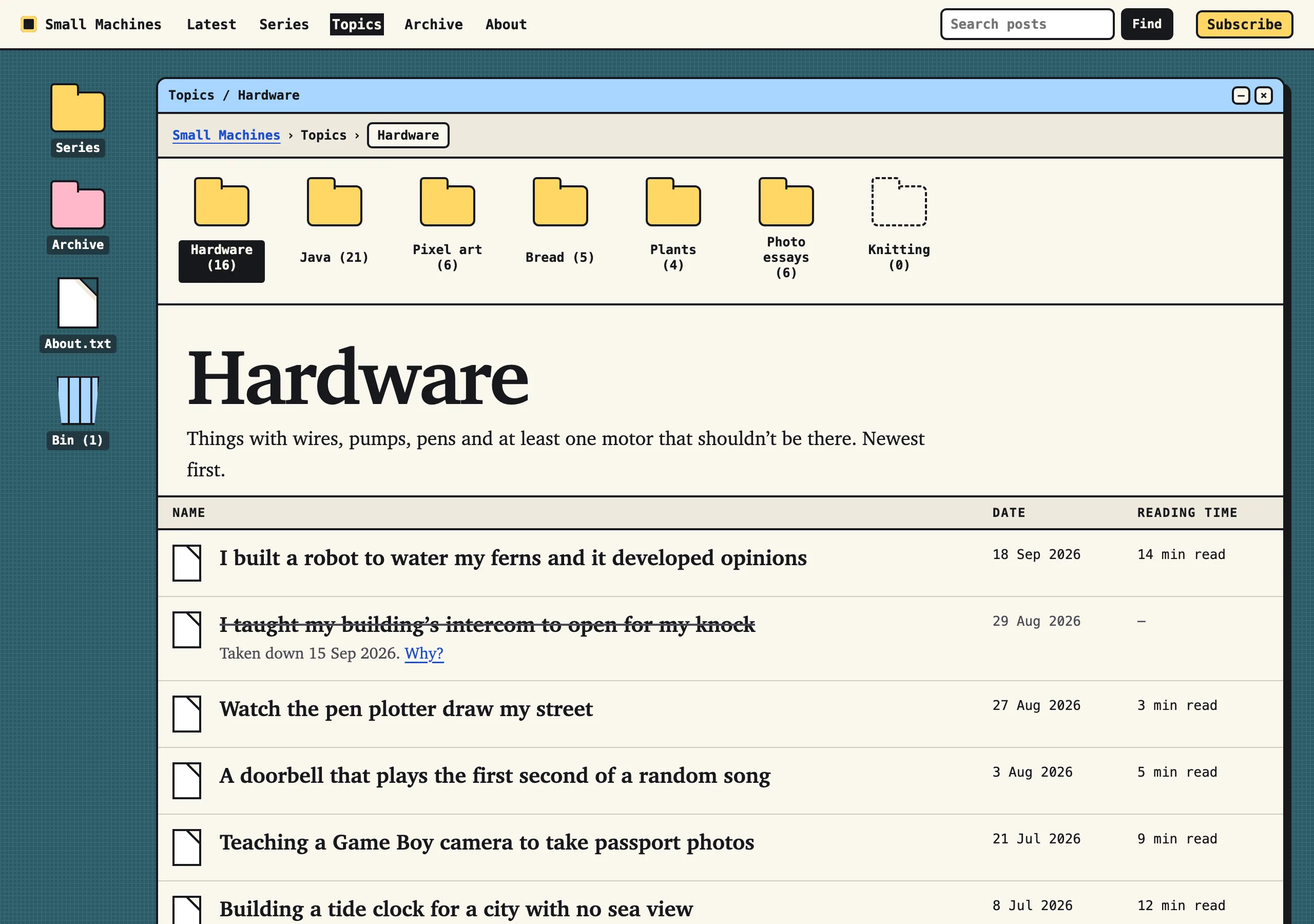The width and height of the screenshot is (1314, 924).
Task: Open the Game Boy camera passport photos post
Action: [x=487, y=842]
